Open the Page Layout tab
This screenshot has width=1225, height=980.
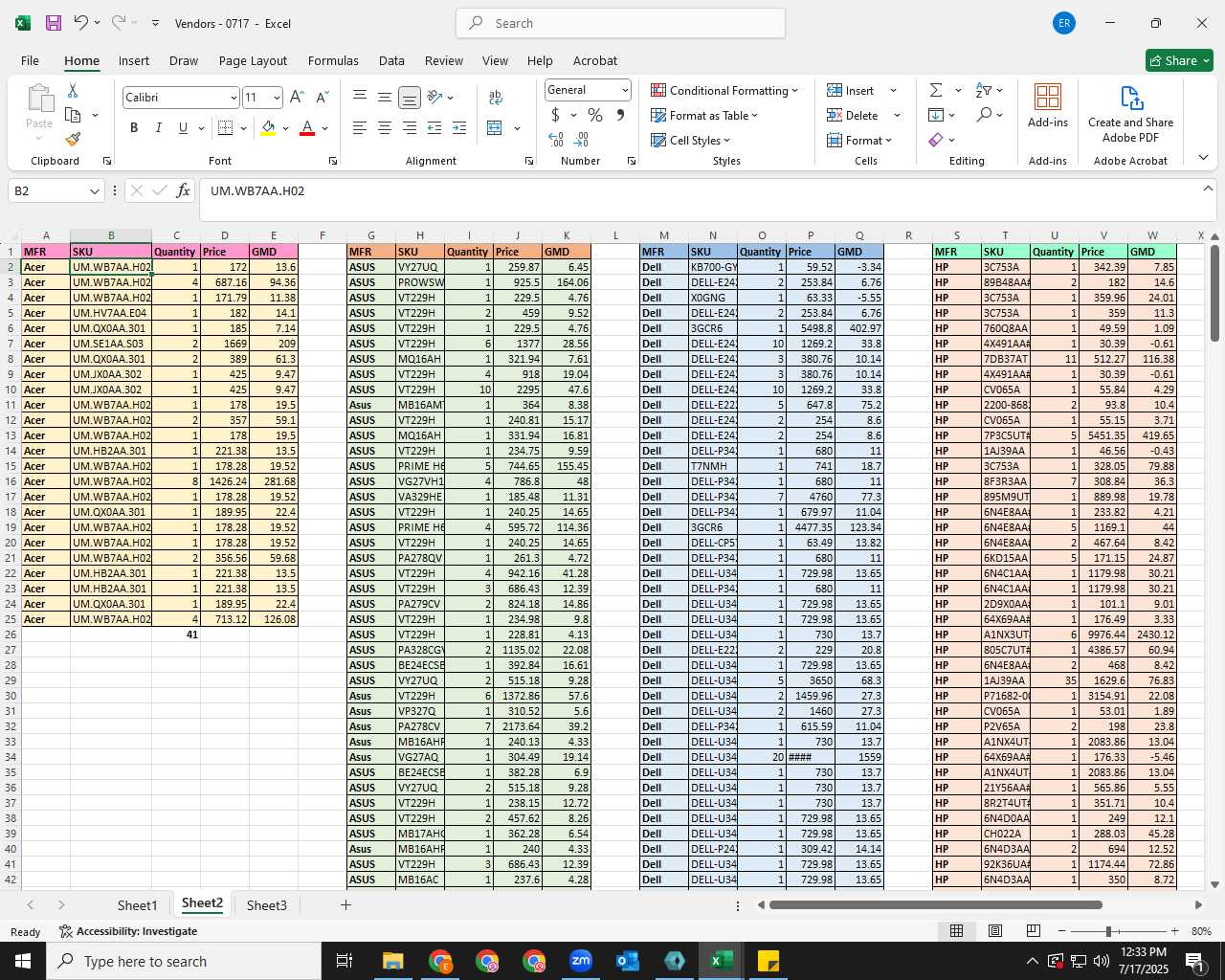[253, 60]
